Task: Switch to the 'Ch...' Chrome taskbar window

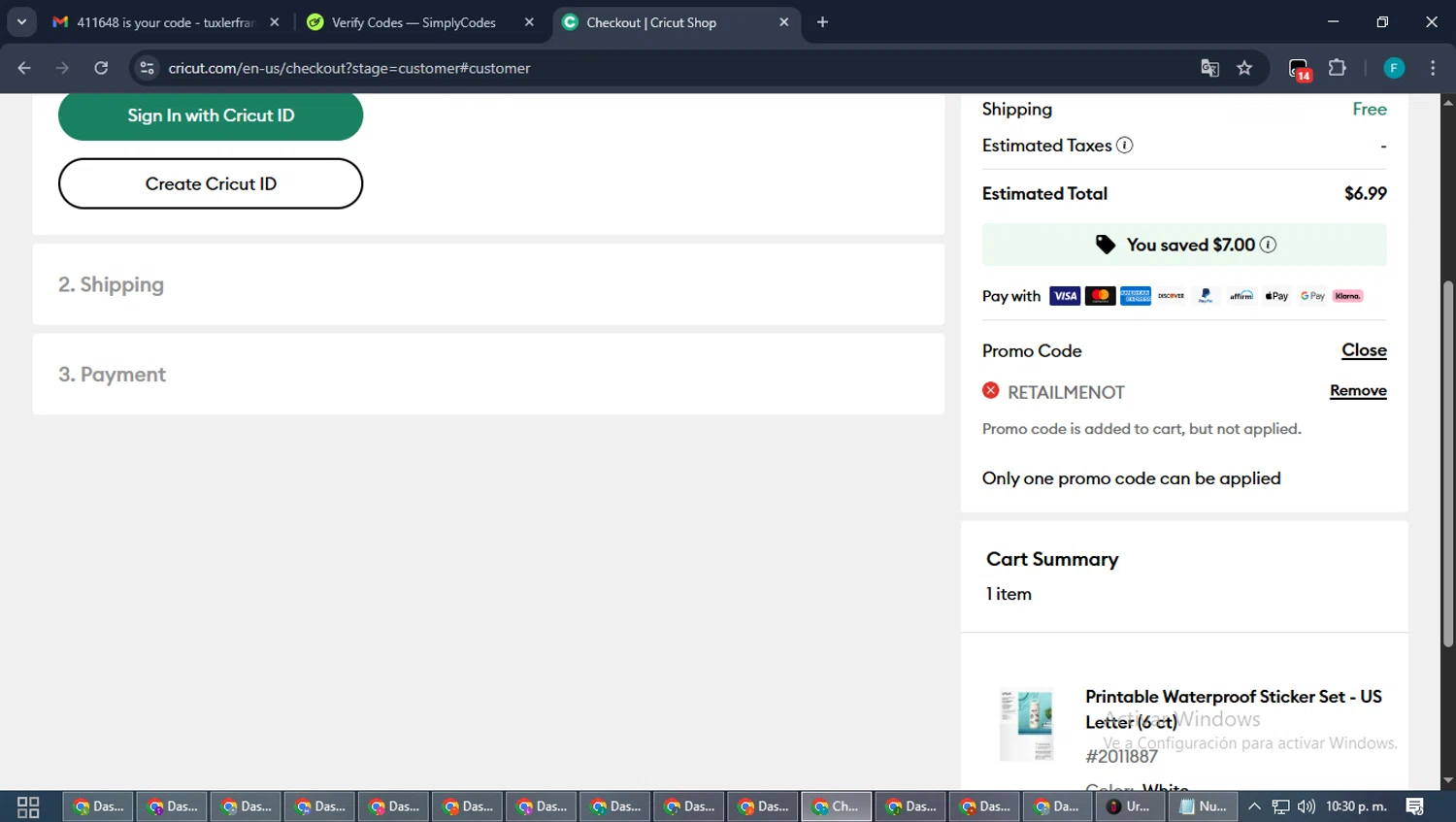Action: (837, 806)
